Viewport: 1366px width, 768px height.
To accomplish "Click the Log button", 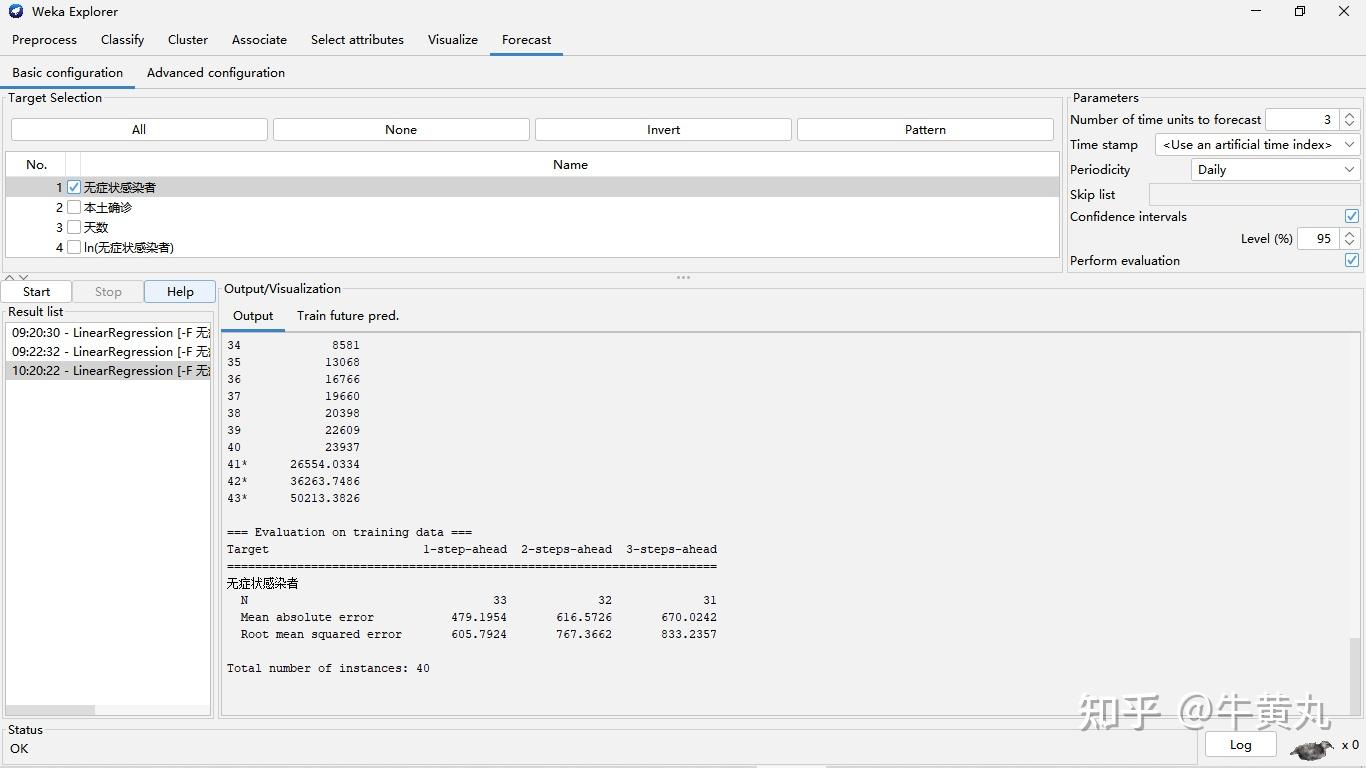I will pyautogui.click(x=1240, y=744).
